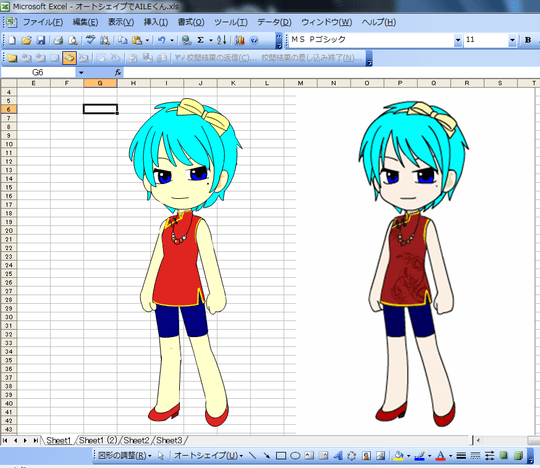This screenshot has height=468, width=540.
Task: Insert WordArt from the drawing toolbar
Action: [338, 456]
